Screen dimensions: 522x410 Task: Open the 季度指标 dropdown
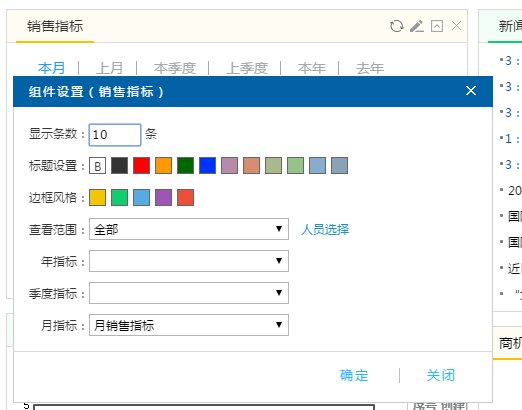tap(189, 293)
